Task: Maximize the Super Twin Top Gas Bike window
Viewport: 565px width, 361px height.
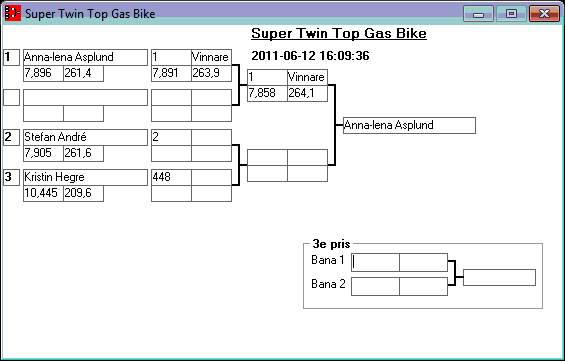Action: [511, 14]
